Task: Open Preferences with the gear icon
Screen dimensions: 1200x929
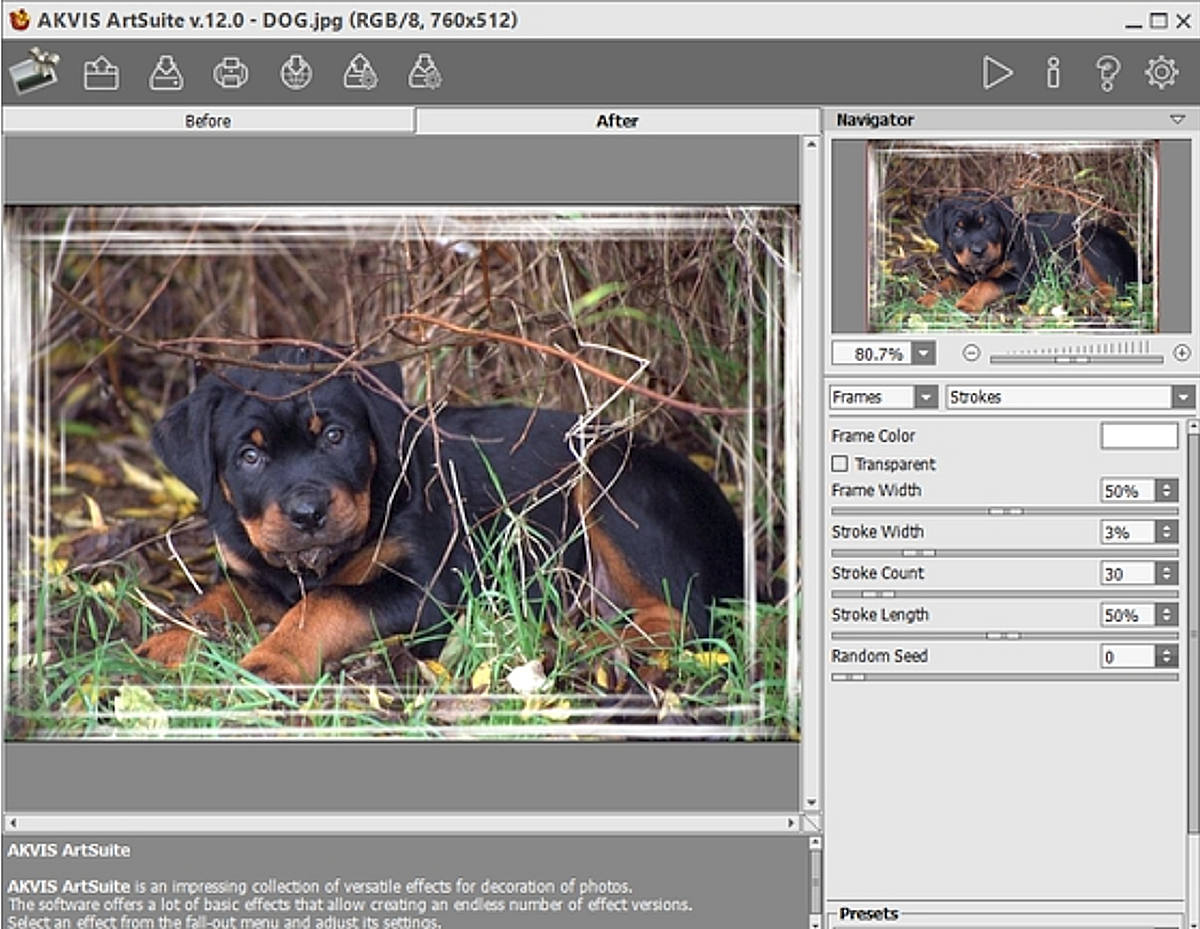Action: point(1161,73)
